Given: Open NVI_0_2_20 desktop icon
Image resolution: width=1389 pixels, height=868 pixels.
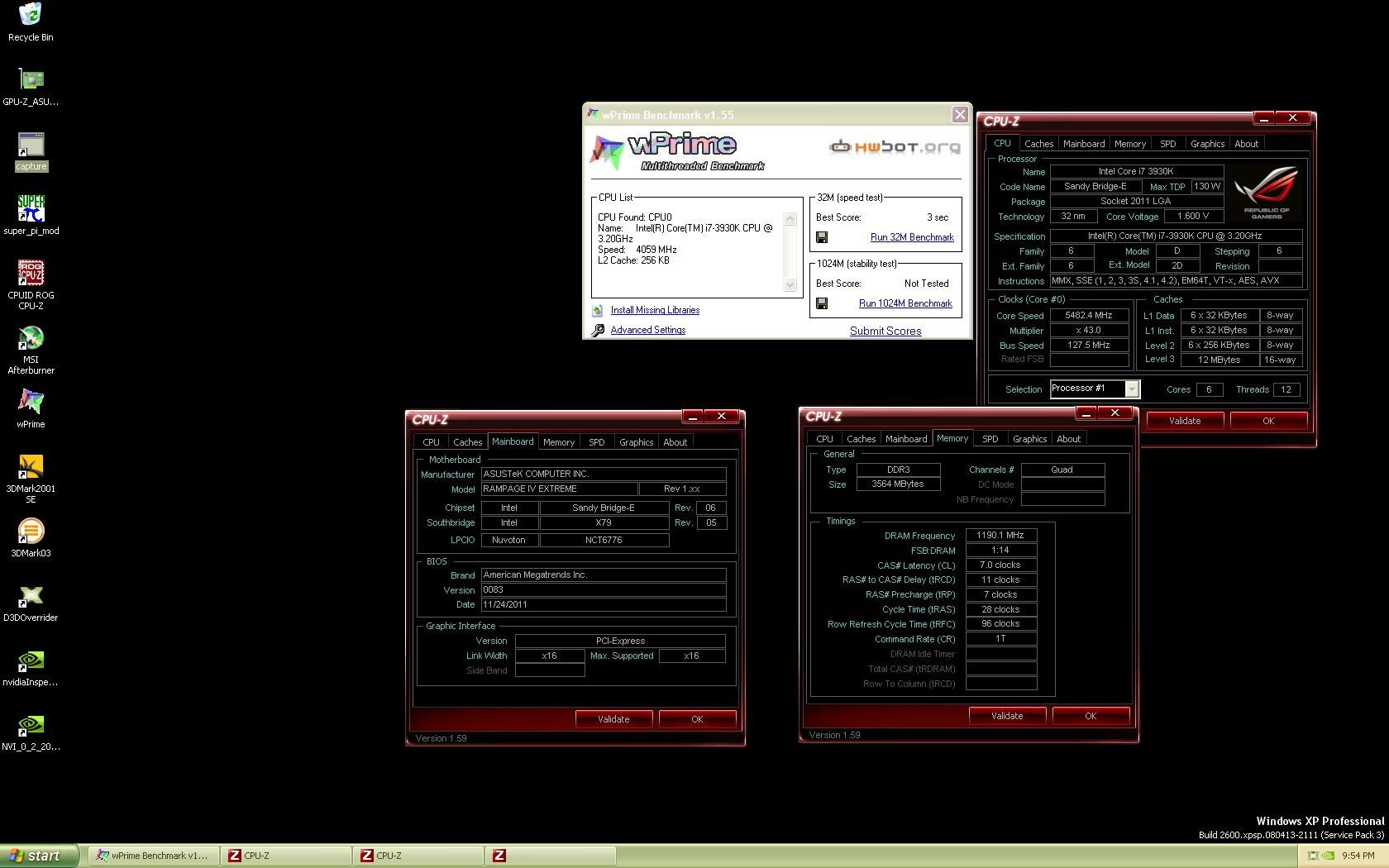Looking at the screenshot, I should click(x=31, y=732).
